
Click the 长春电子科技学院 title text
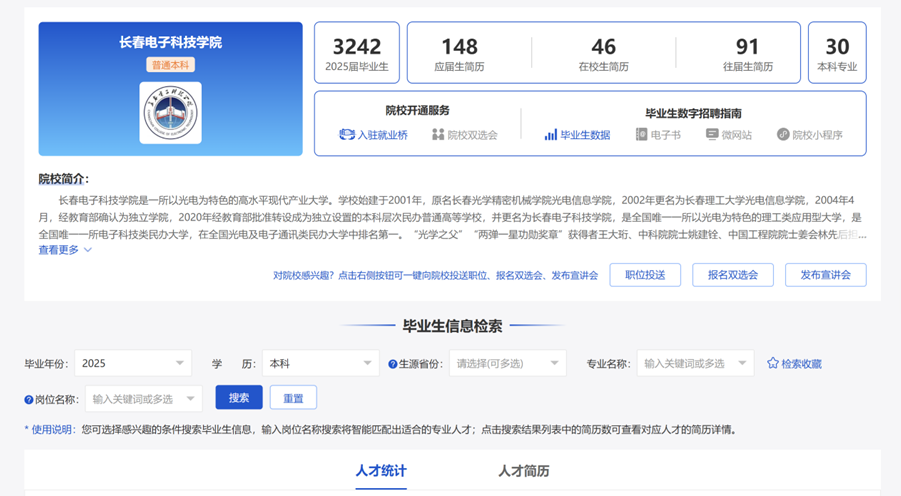pos(170,42)
